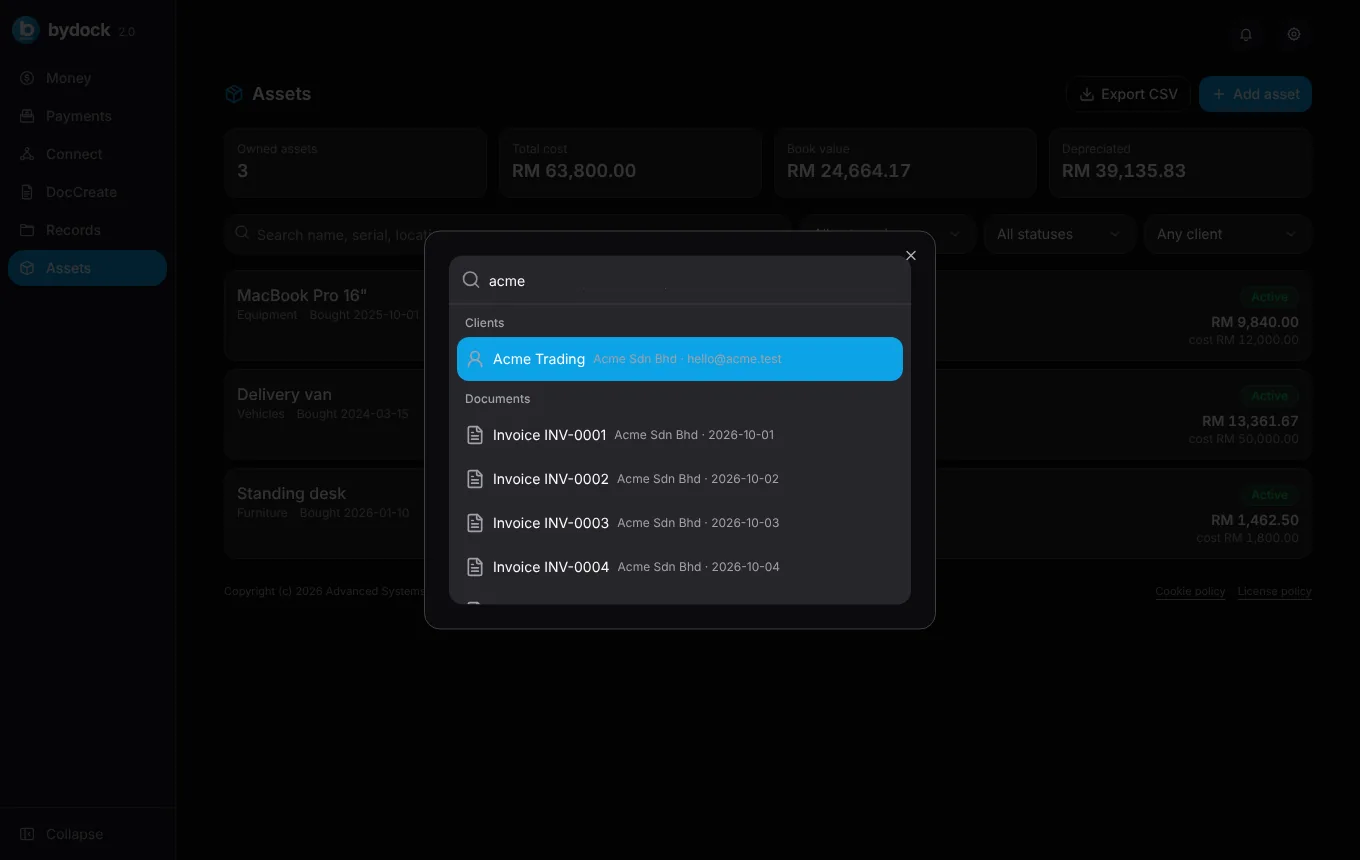Image resolution: width=1360 pixels, height=860 pixels.
Task: Focus the assets search name, serial field
Action: coord(507,234)
